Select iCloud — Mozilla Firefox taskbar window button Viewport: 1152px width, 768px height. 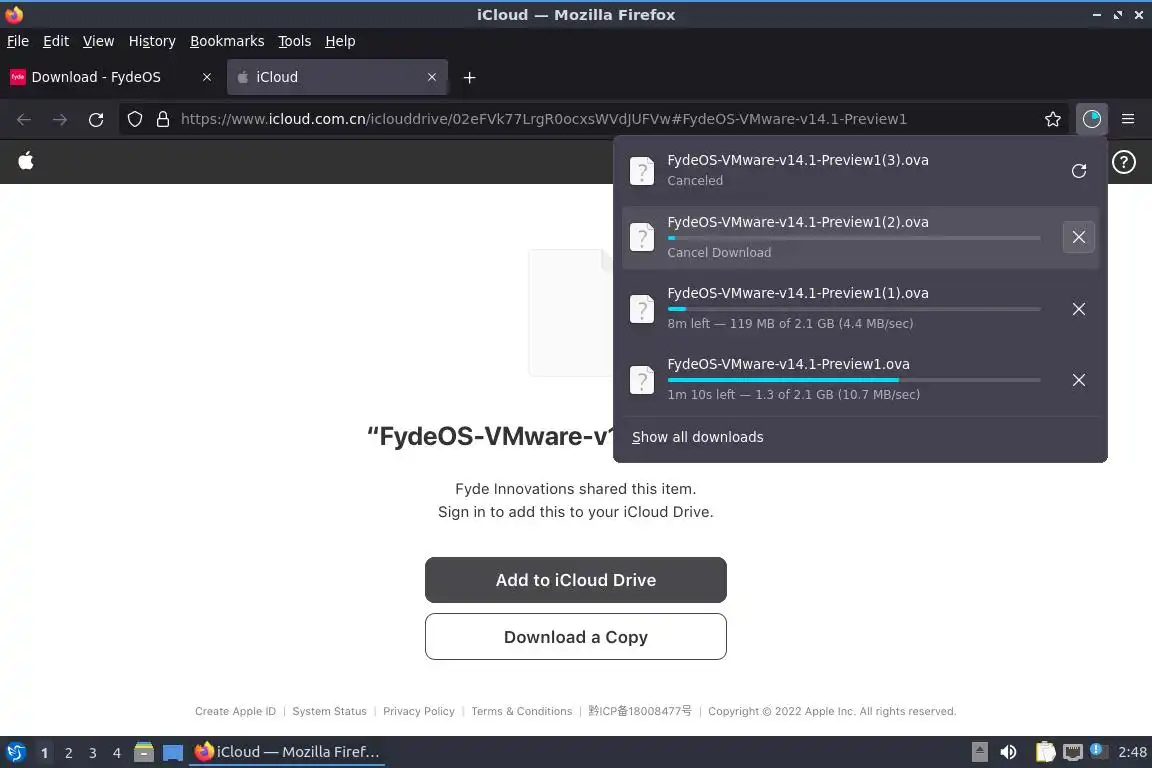(x=287, y=752)
